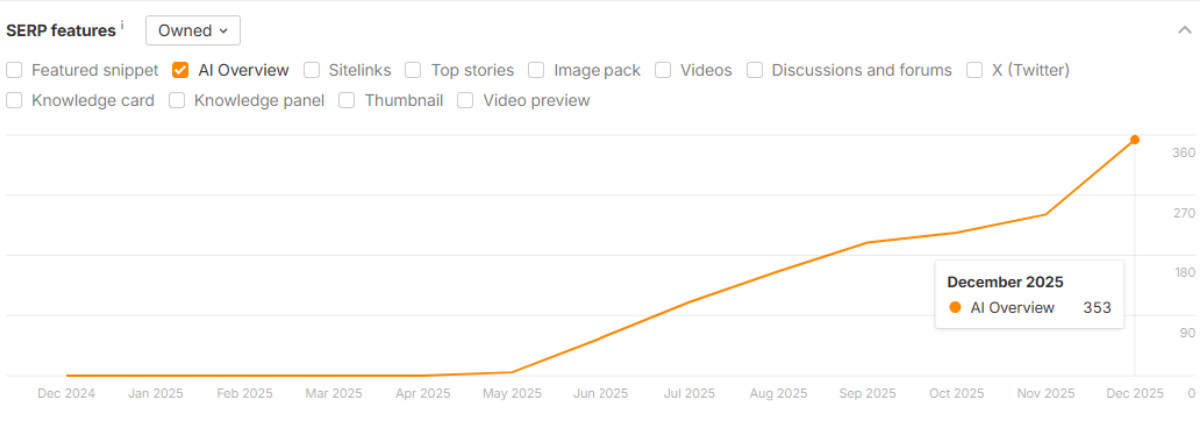Click the orange AI Overview legend dot in tooltip
This screenshot has height=421, width=1200.
click(x=955, y=308)
